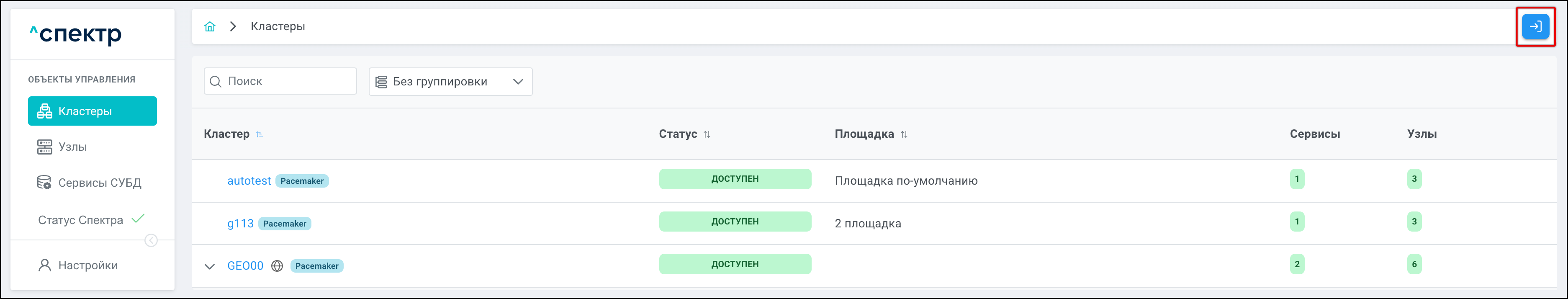Open the Без группировки grouping dropdown
The image size is (1568, 299).
450,82
